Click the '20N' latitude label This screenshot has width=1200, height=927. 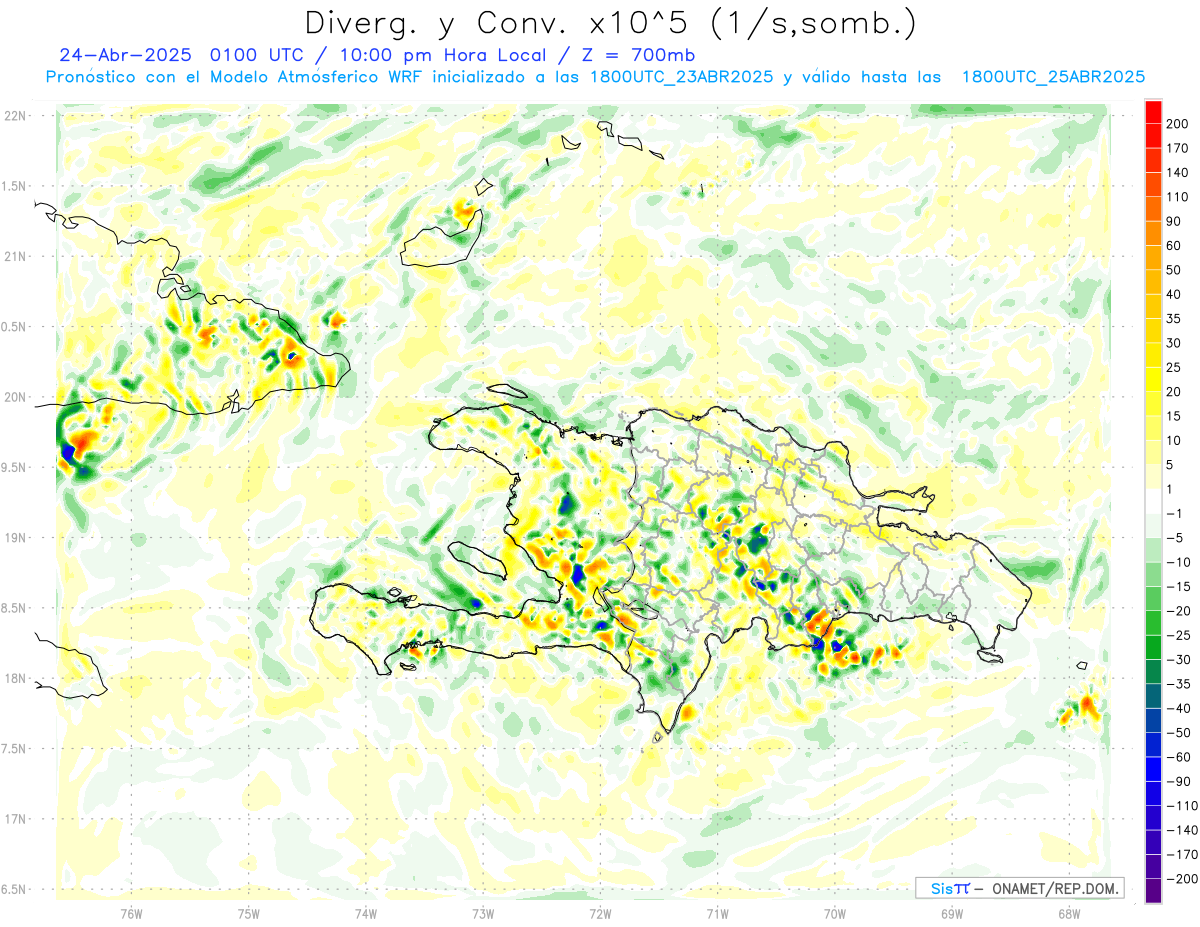coord(14,397)
